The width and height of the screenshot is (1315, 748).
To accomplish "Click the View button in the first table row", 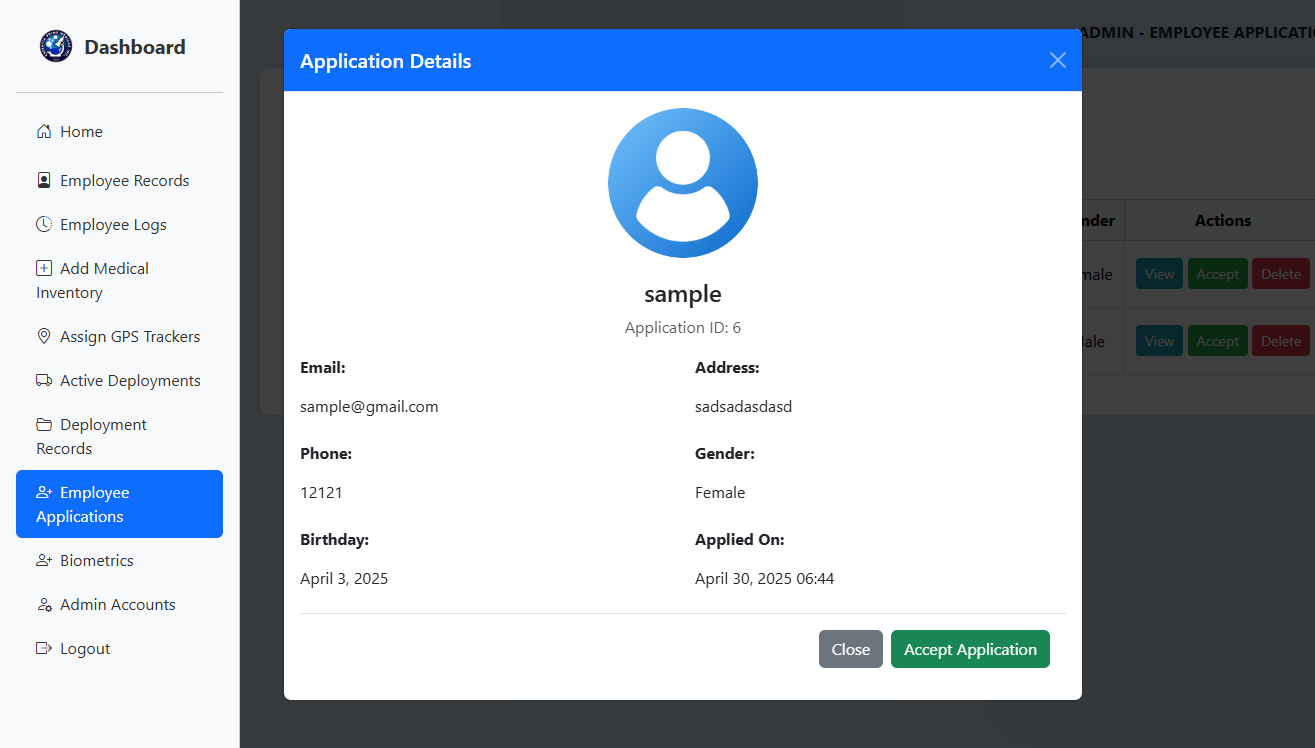I will [x=1159, y=273].
